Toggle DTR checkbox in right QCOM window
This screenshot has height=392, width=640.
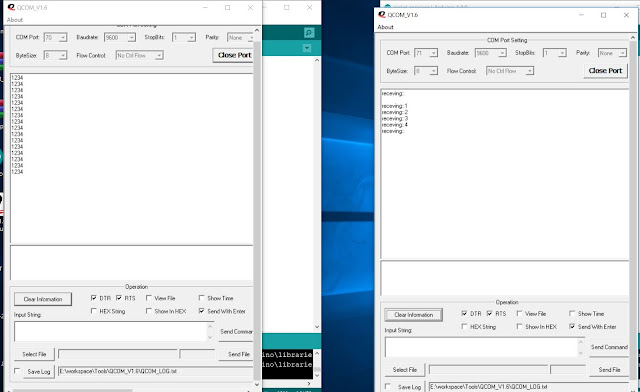pyautogui.click(x=464, y=314)
